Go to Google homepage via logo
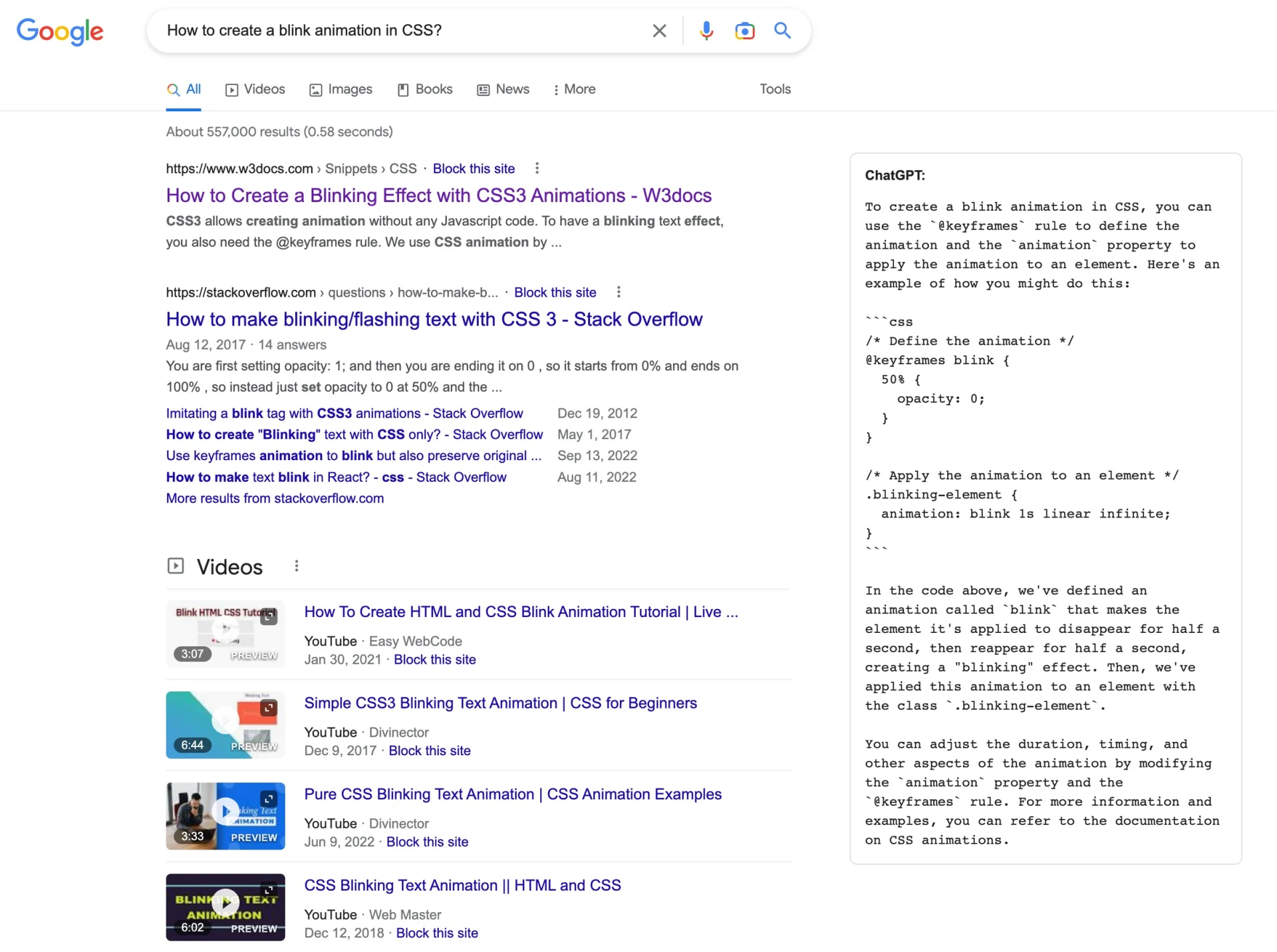 [x=60, y=31]
